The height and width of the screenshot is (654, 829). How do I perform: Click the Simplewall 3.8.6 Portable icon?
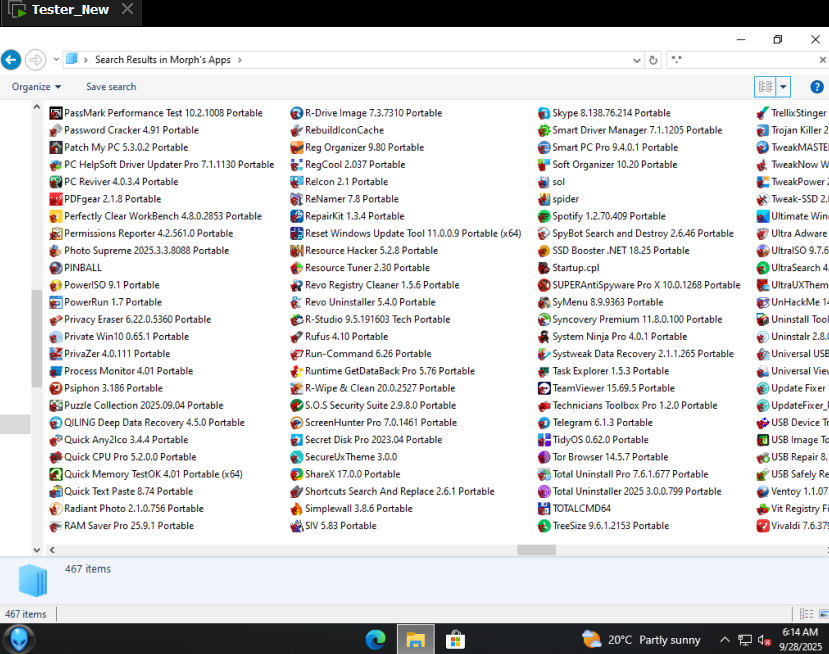pyautogui.click(x=297, y=509)
